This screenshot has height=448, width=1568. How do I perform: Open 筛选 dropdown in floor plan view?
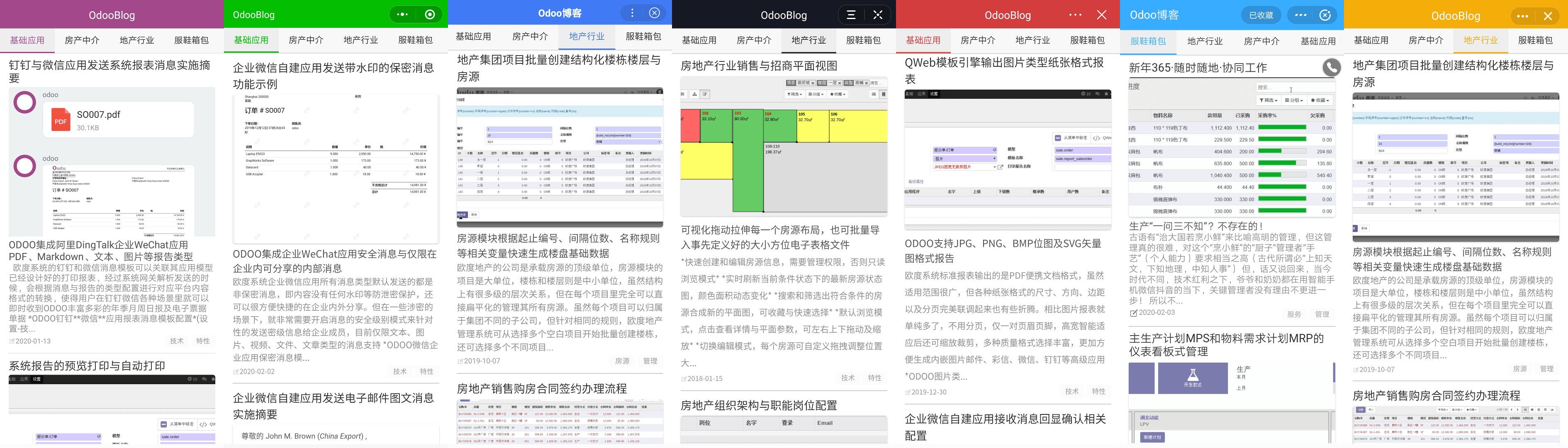795,94
